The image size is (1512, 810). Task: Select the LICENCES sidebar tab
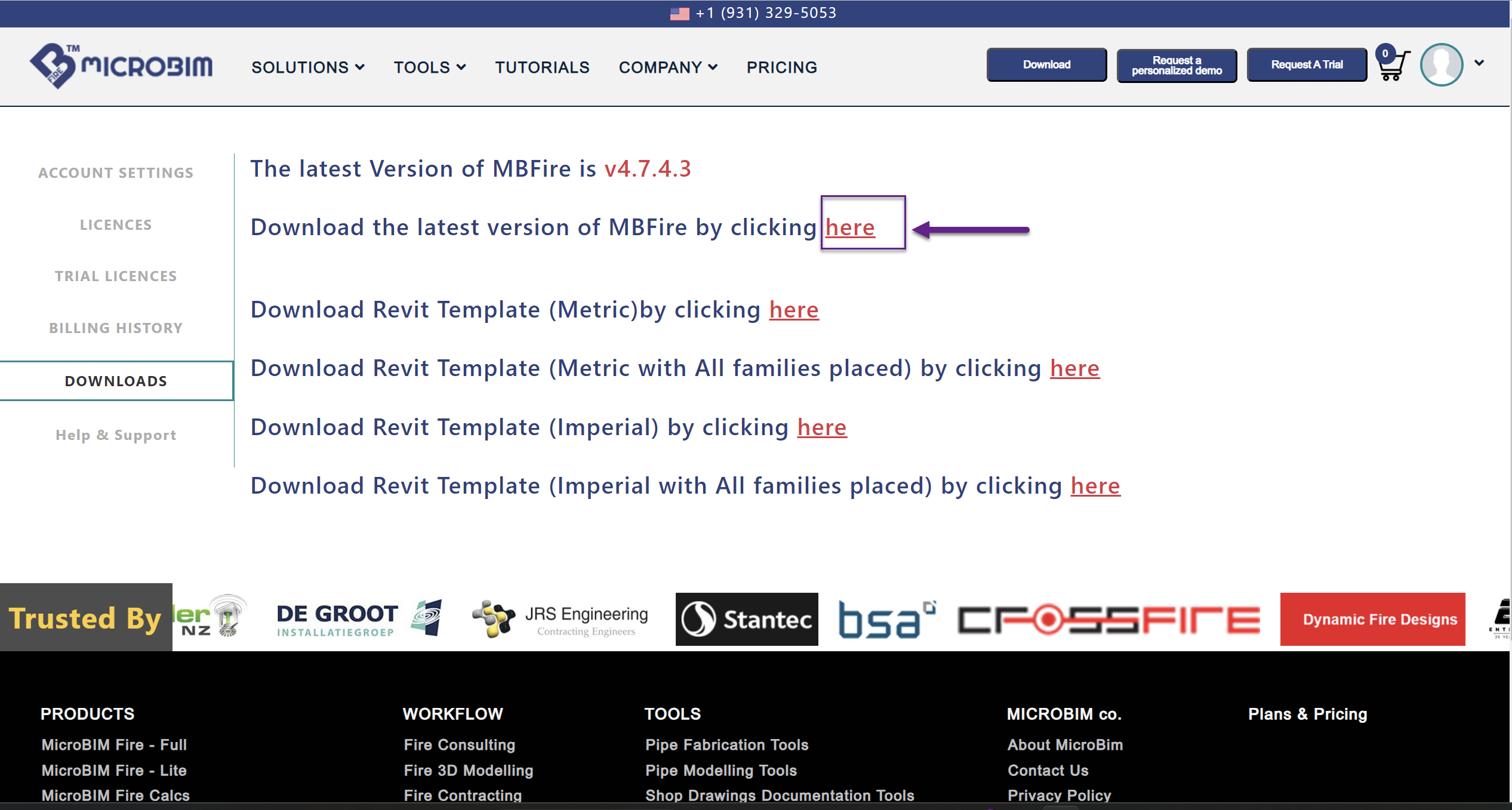coord(116,225)
